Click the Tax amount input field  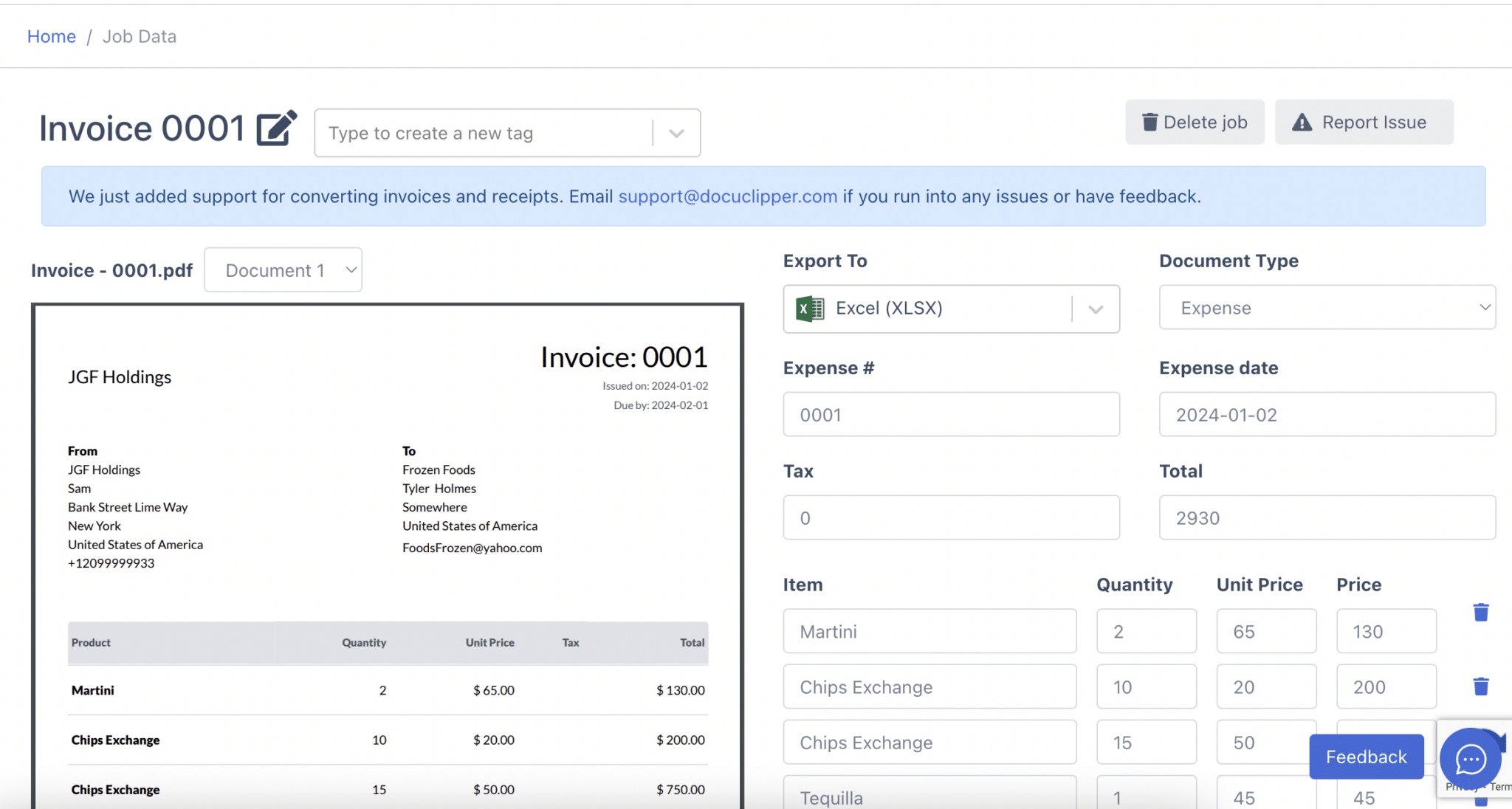coord(951,517)
